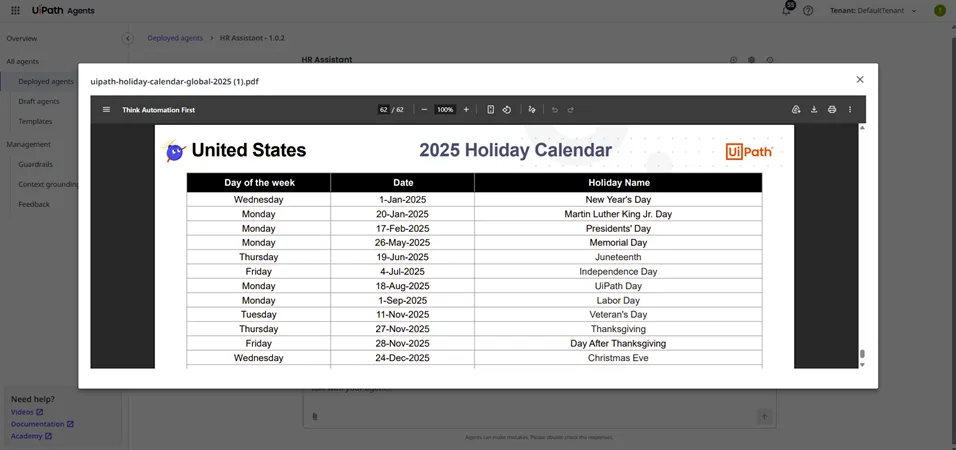Open the UiPath app launcher grid
Image resolution: width=956 pixels, height=450 pixels.
pos(15,11)
